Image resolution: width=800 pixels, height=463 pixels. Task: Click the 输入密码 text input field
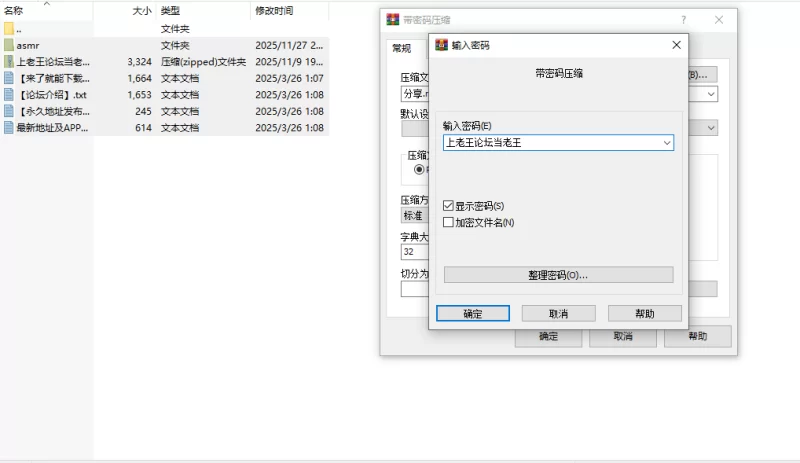[550, 143]
